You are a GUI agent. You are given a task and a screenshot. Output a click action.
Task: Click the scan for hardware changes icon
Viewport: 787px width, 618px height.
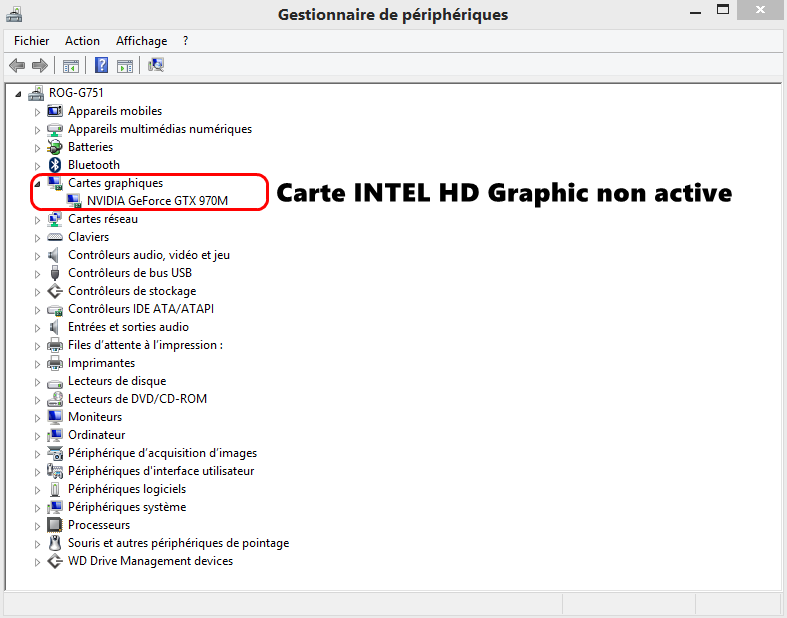156,66
